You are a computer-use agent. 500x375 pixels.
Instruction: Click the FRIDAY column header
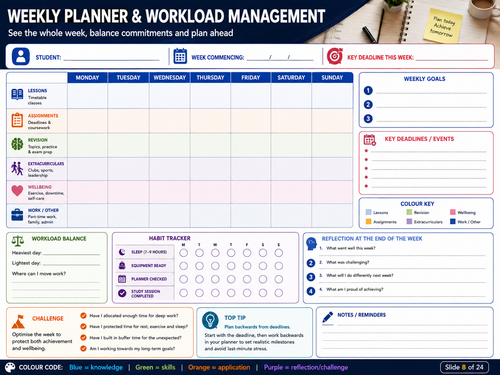[x=251, y=78]
